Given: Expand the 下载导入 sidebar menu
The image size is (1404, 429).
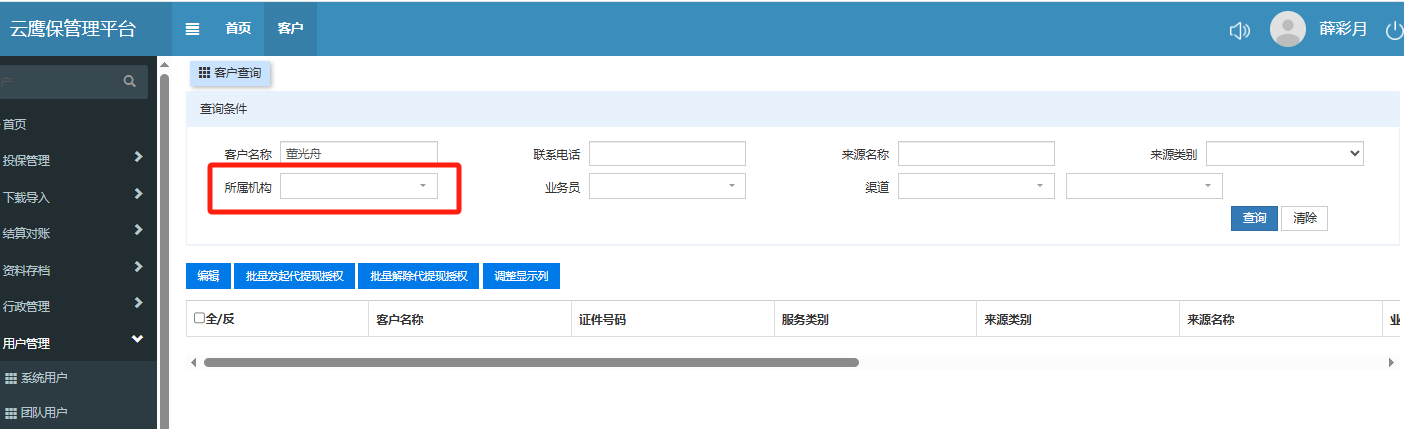Looking at the screenshot, I should tap(78, 197).
